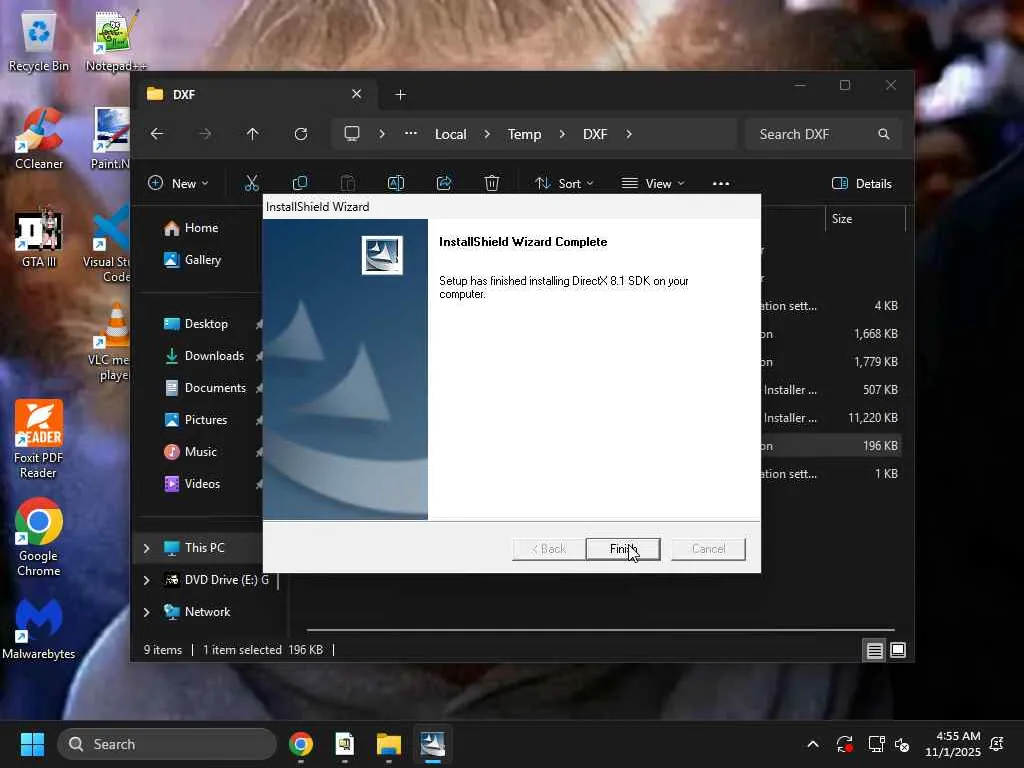The image size is (1024, 768).
Task: Expand the Network tree node
Action: (x=146, y=612)
